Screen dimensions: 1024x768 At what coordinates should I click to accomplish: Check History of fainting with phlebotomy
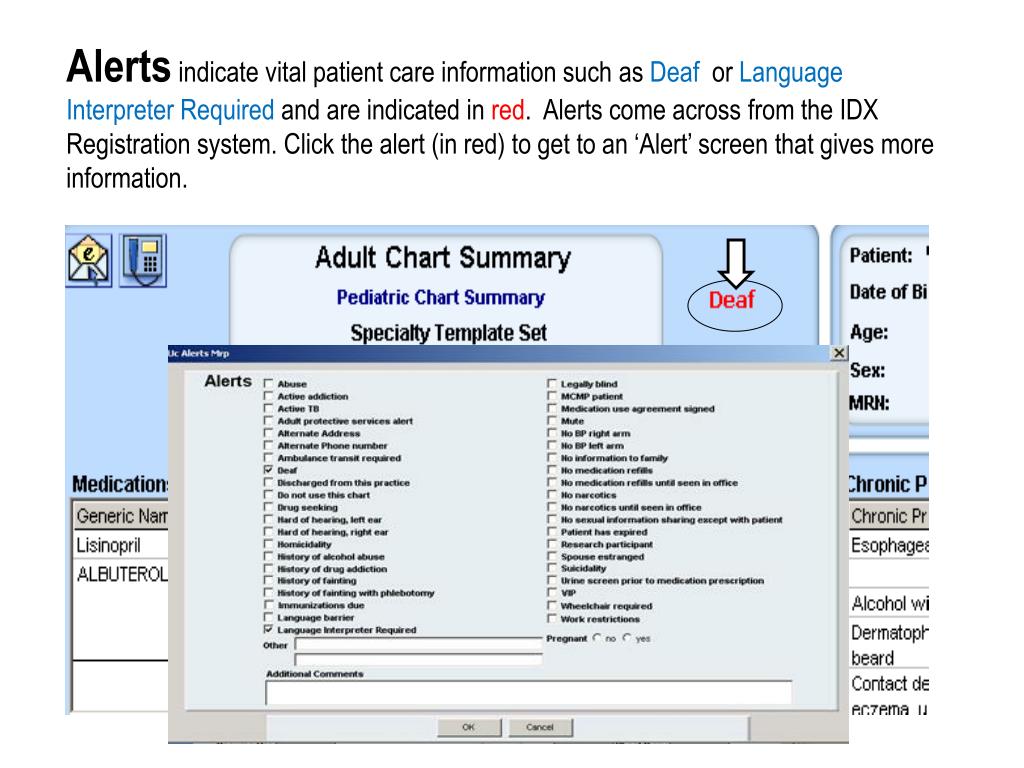[268, 592]
